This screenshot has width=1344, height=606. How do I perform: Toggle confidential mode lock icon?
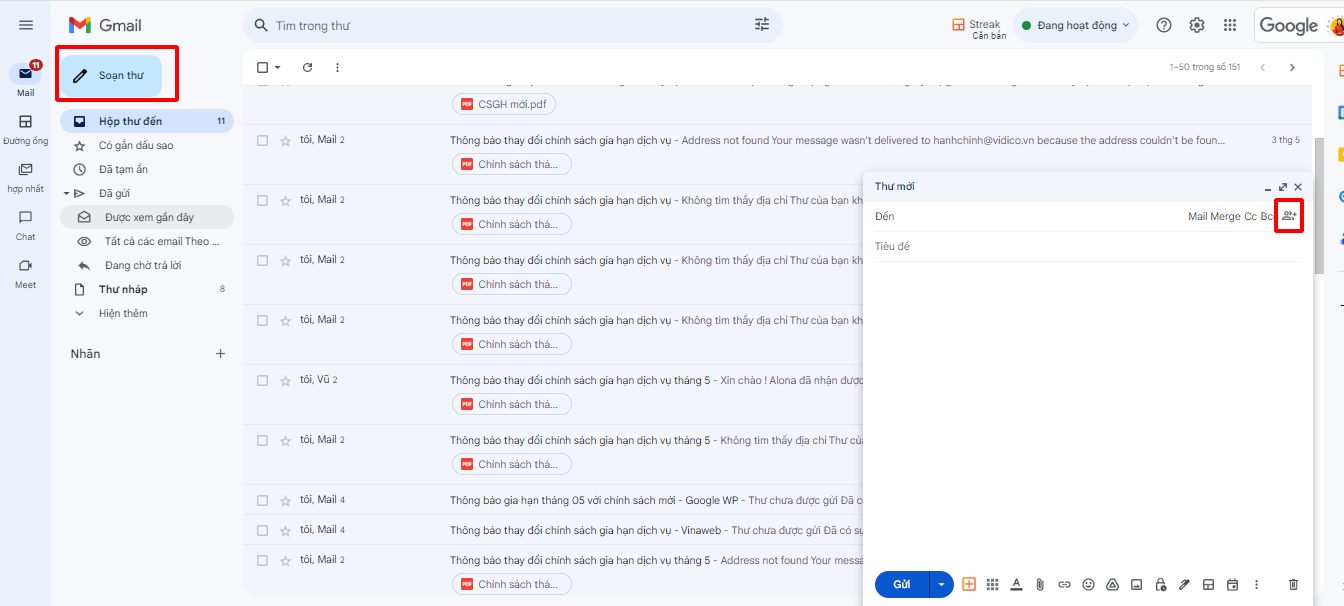1160,584
